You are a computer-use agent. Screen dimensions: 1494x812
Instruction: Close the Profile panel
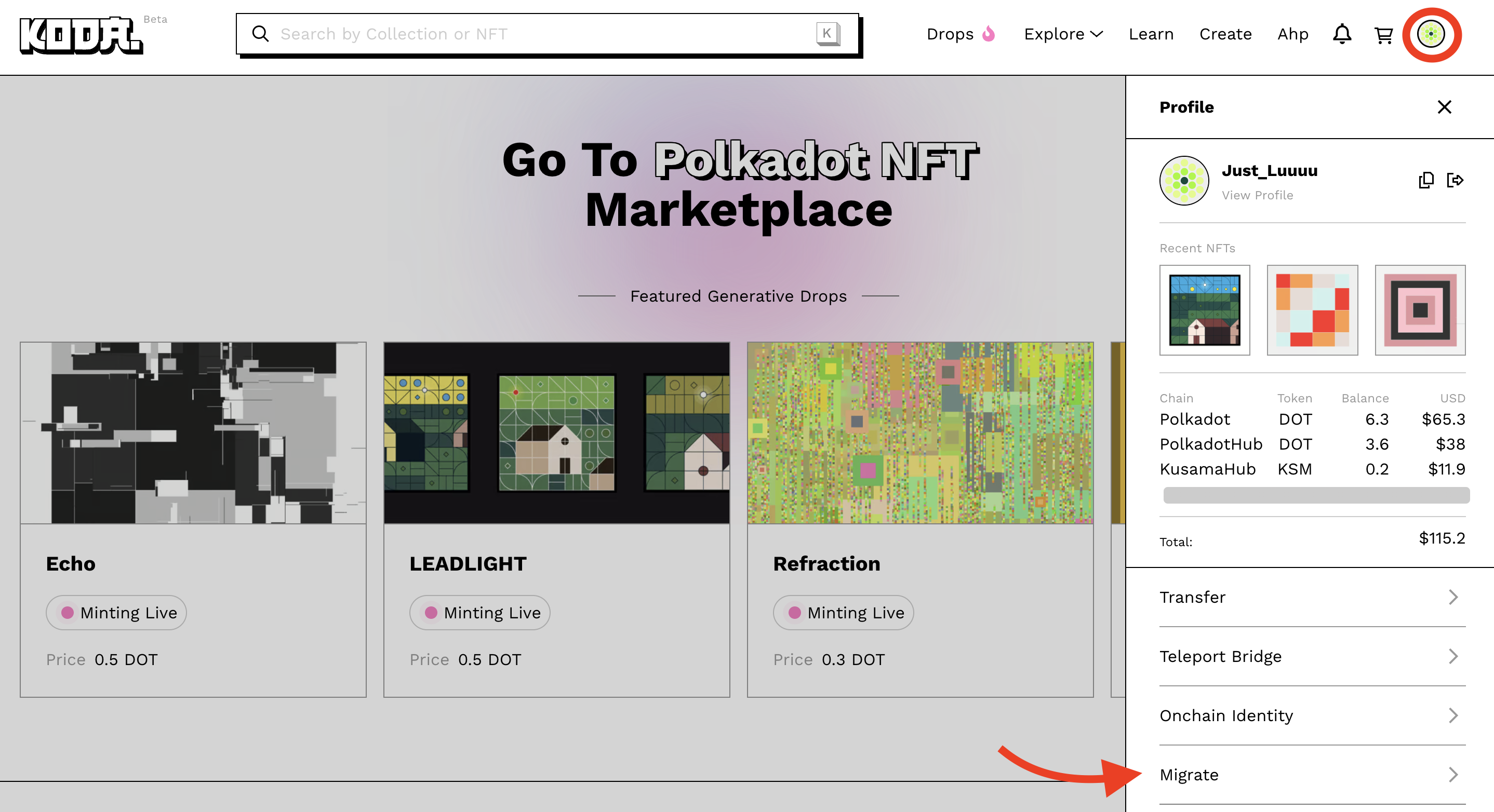click(1444, 106)
